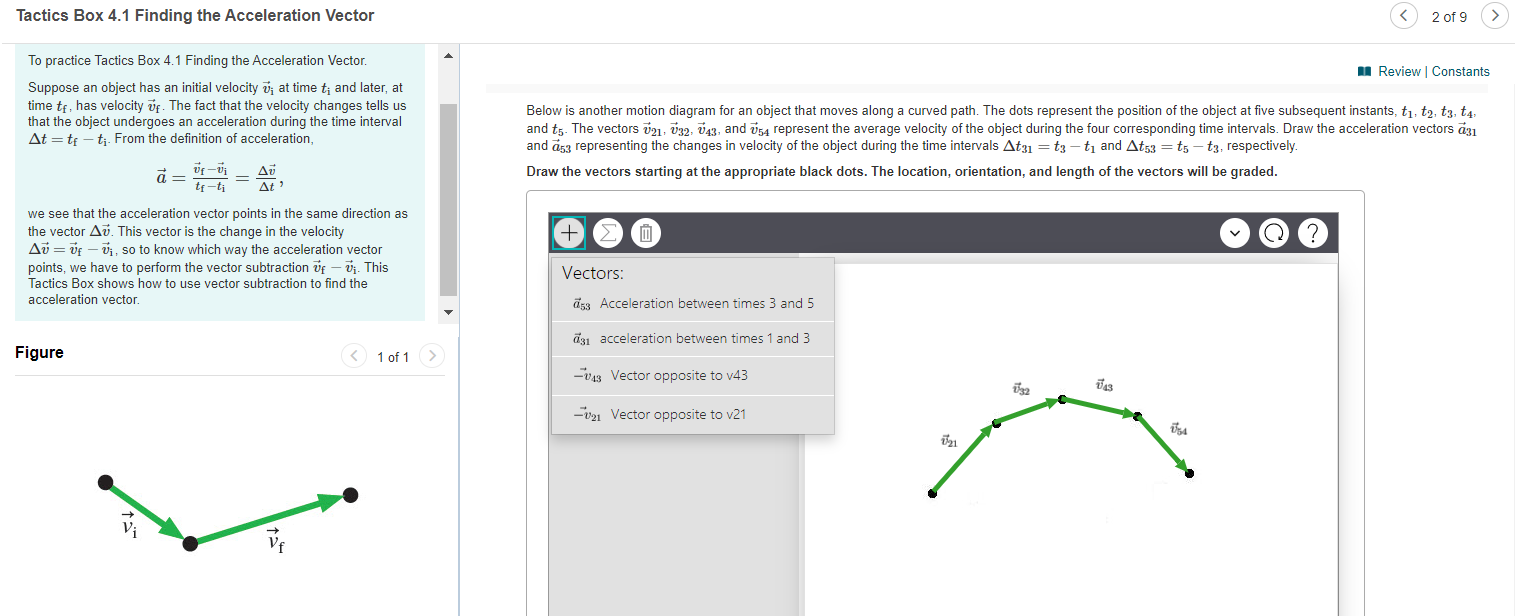This screenshot has height=616, width=1515.
Task: Click the Review book icon
Action: pos(1366,71)
